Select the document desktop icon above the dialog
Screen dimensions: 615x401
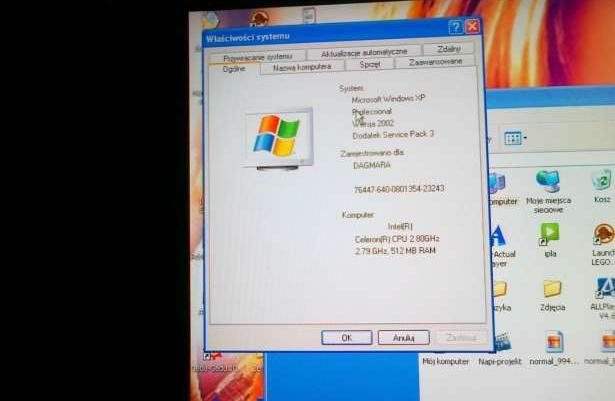(309, 16)
